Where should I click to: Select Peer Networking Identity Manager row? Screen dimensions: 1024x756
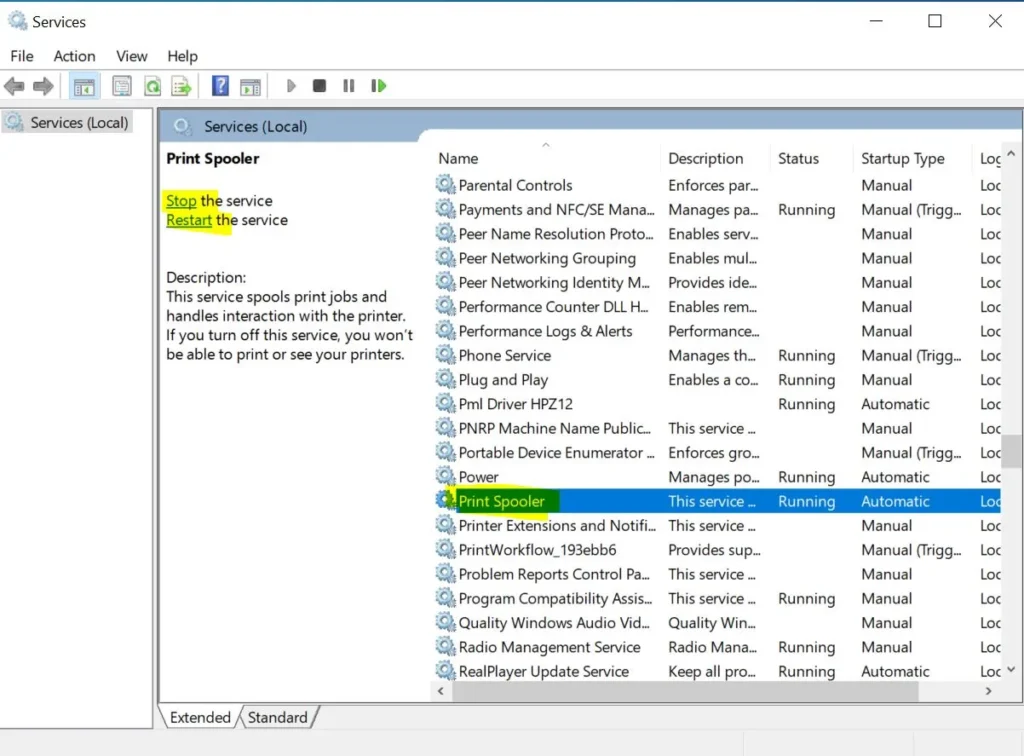pyautogui.click(x=717, y=282)
